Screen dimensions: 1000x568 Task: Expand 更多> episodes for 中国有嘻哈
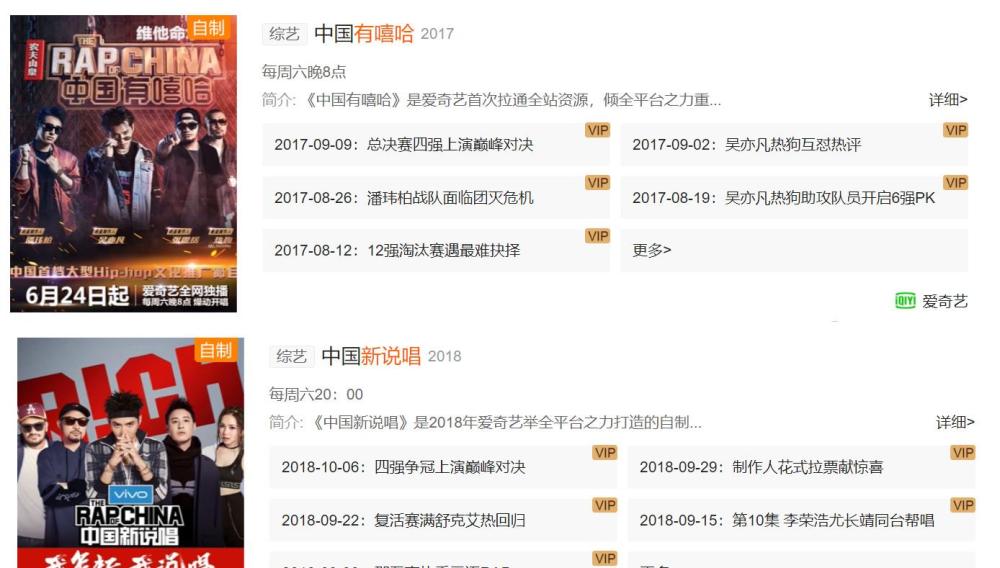coord(794,251)
